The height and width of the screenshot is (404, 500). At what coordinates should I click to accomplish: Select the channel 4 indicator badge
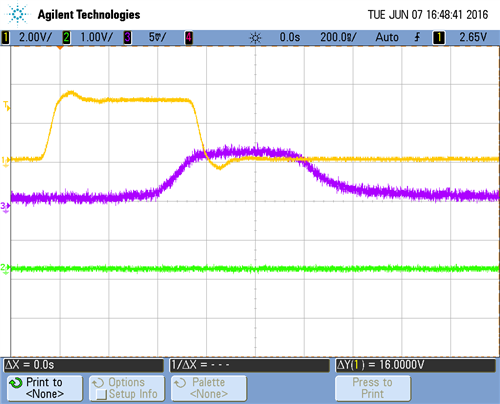189,37
